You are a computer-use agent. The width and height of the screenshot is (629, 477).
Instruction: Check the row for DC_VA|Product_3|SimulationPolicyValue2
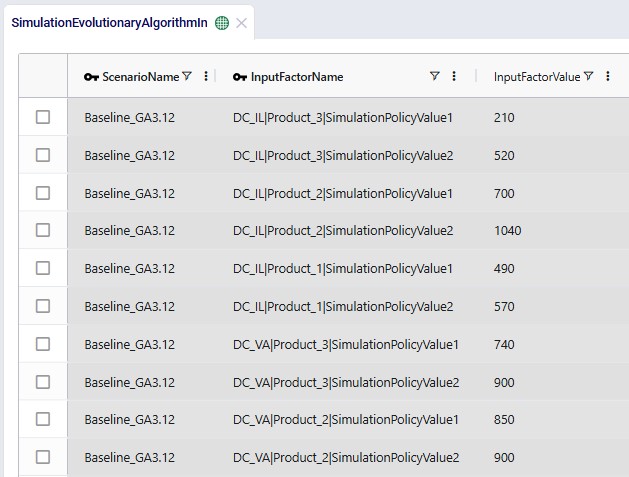43,382
